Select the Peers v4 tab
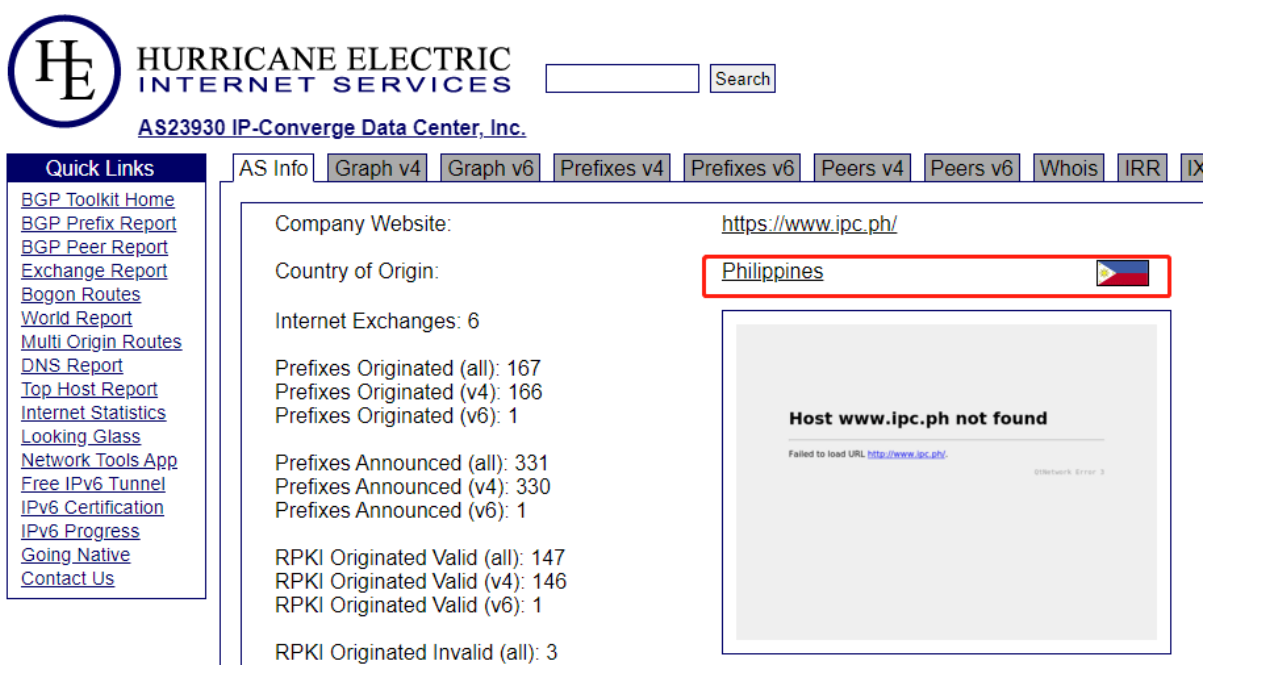 (x=862, y=168)
